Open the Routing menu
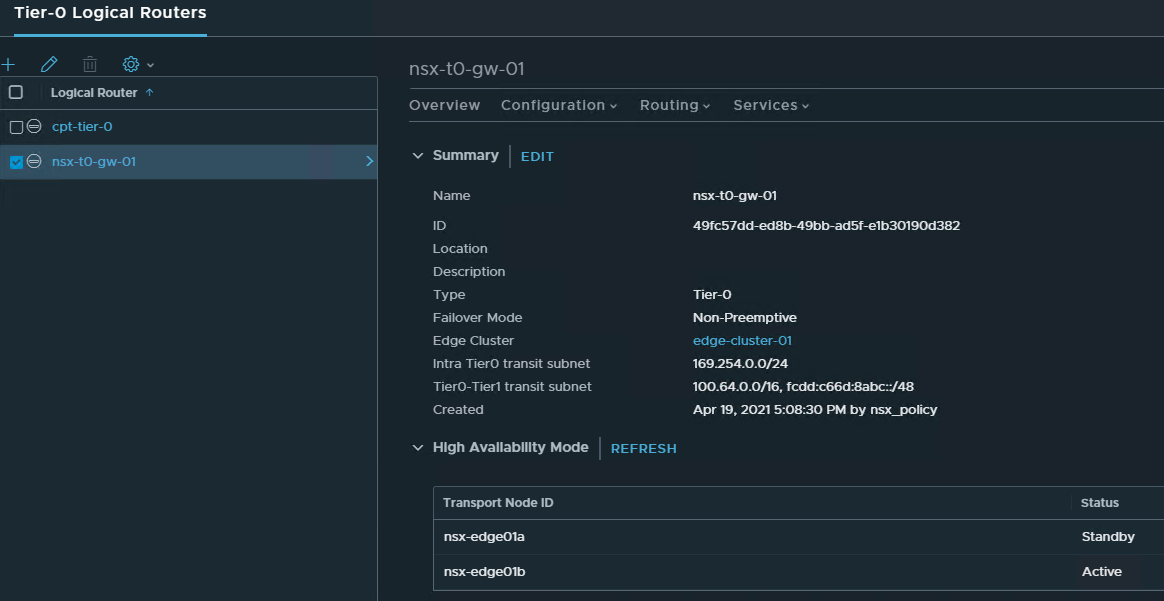 click(674, 105)
